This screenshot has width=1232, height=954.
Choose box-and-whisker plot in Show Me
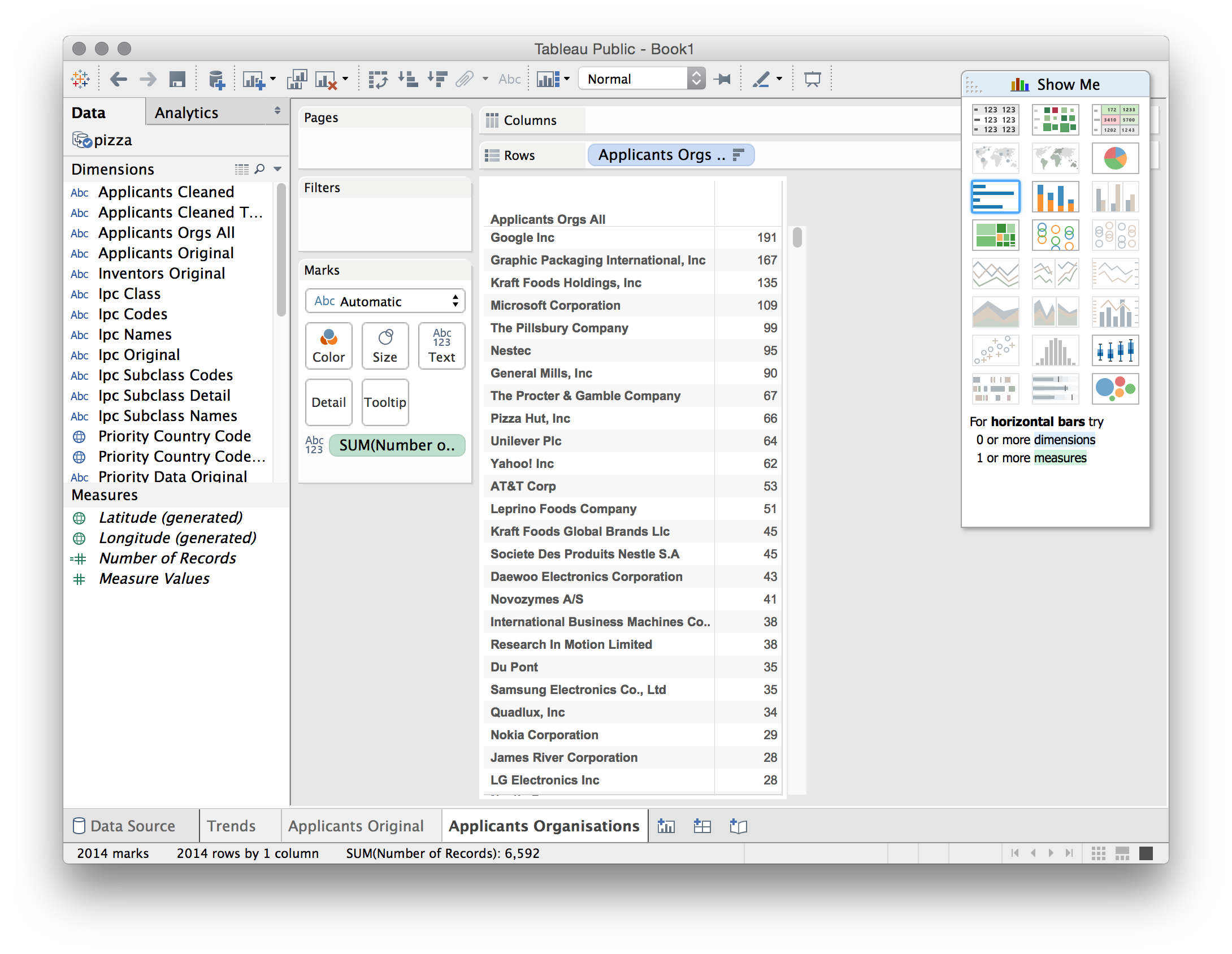(1115, 350)
